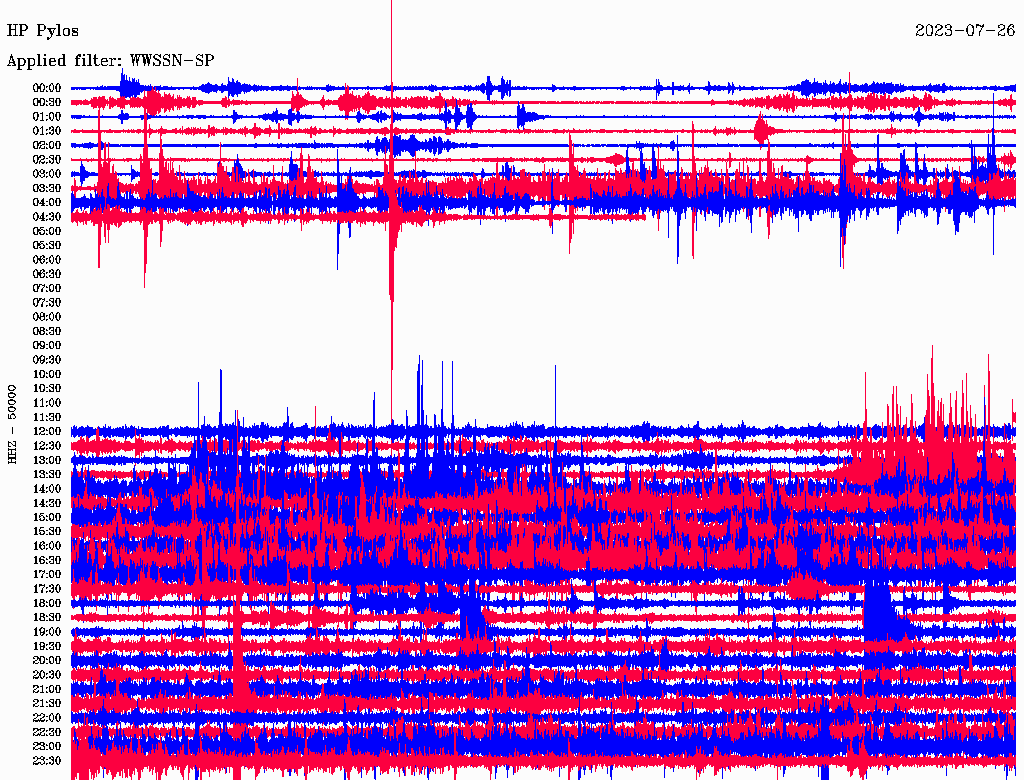
Task: Click the 06:30 time label
Action: click(x=47, y=274)
